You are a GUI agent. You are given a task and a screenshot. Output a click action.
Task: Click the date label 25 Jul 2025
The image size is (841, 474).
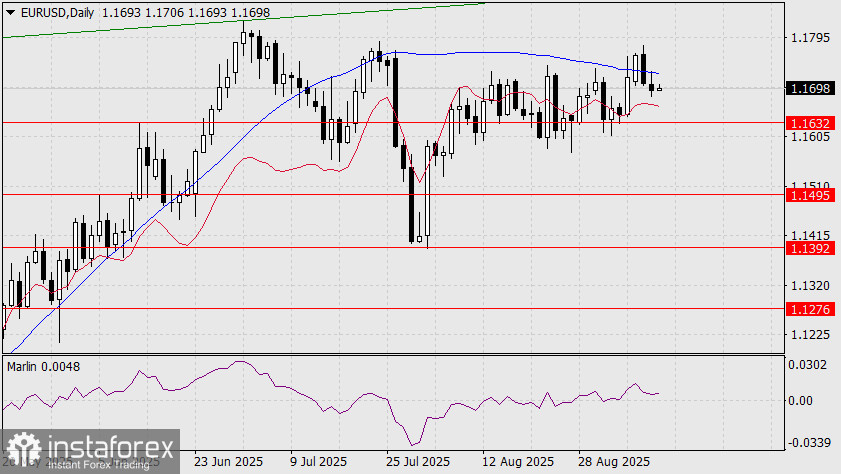(418, 462)
